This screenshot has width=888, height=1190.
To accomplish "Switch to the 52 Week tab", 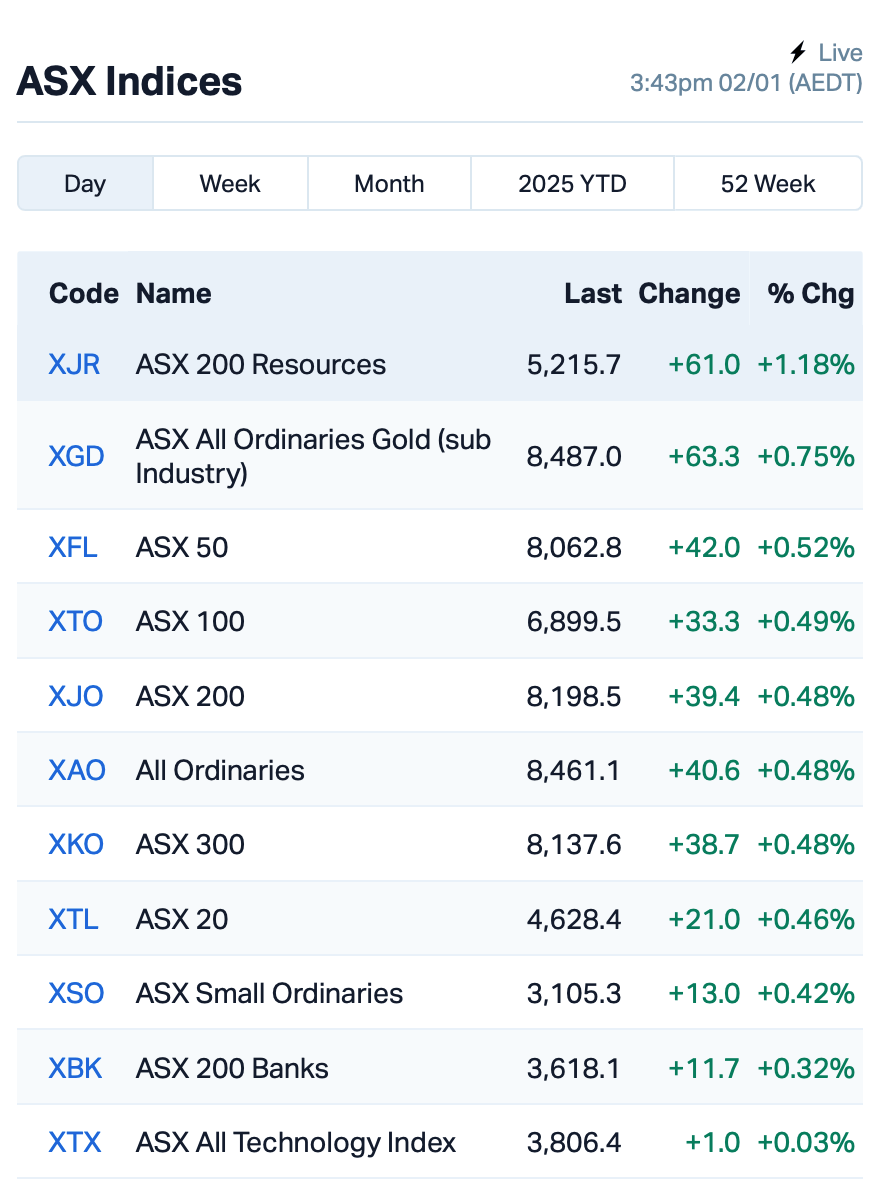I will coord(768,183).
